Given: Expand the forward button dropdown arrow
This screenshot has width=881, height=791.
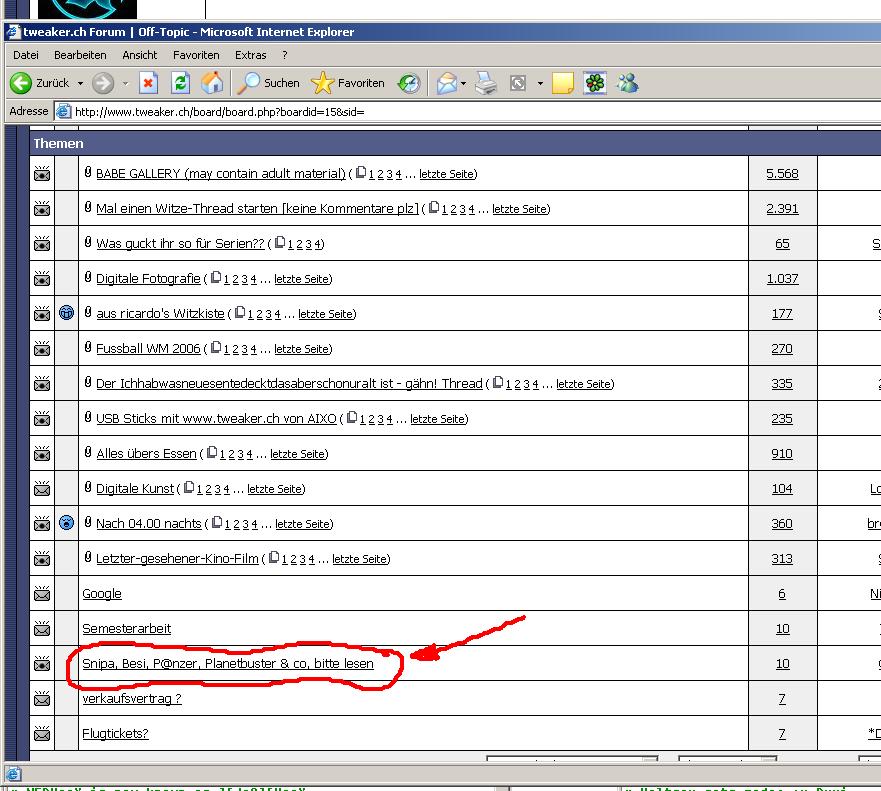Looking at the screenshot, I should tap(125, 84).
